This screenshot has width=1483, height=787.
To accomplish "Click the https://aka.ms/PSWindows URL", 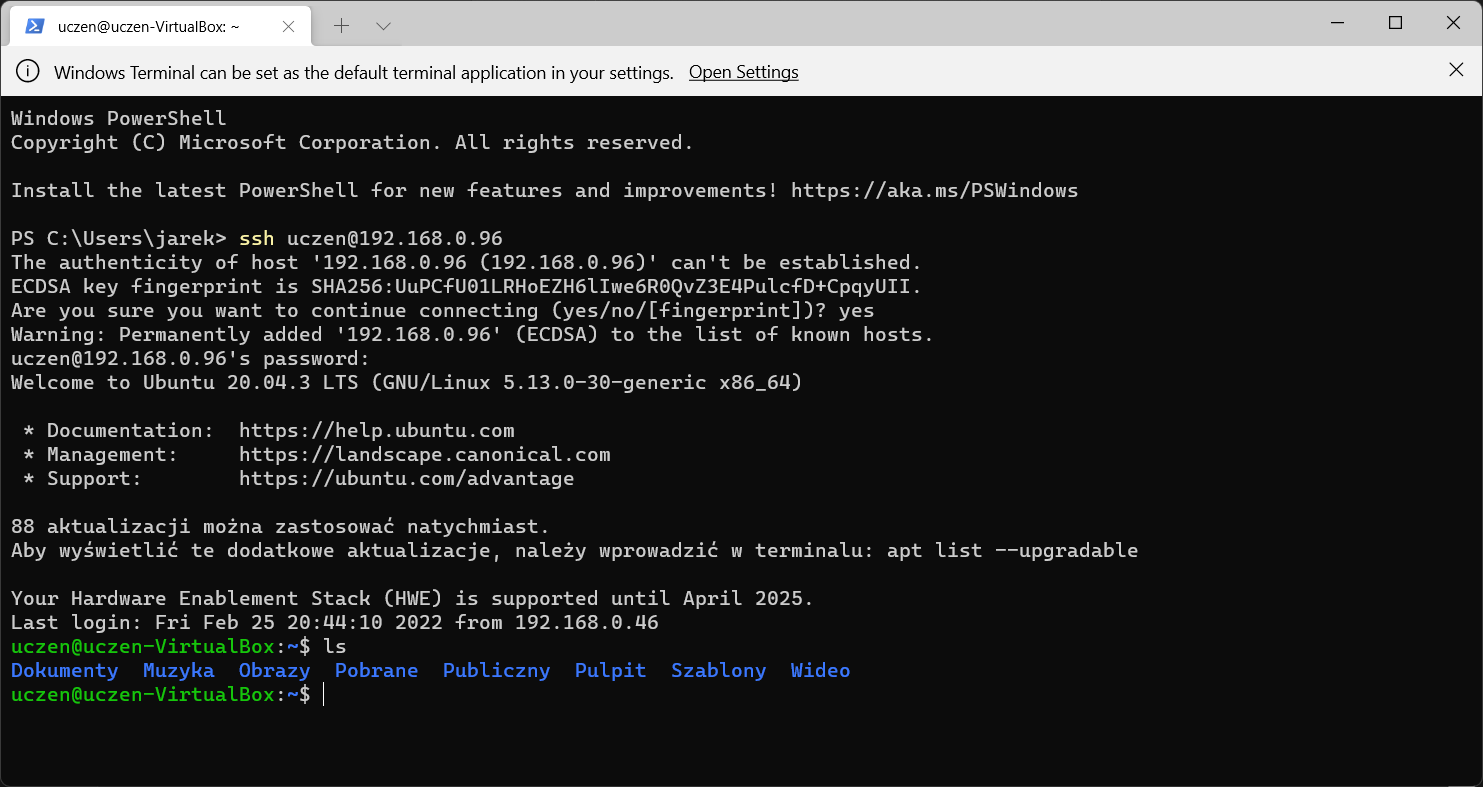I will point(934,190).
